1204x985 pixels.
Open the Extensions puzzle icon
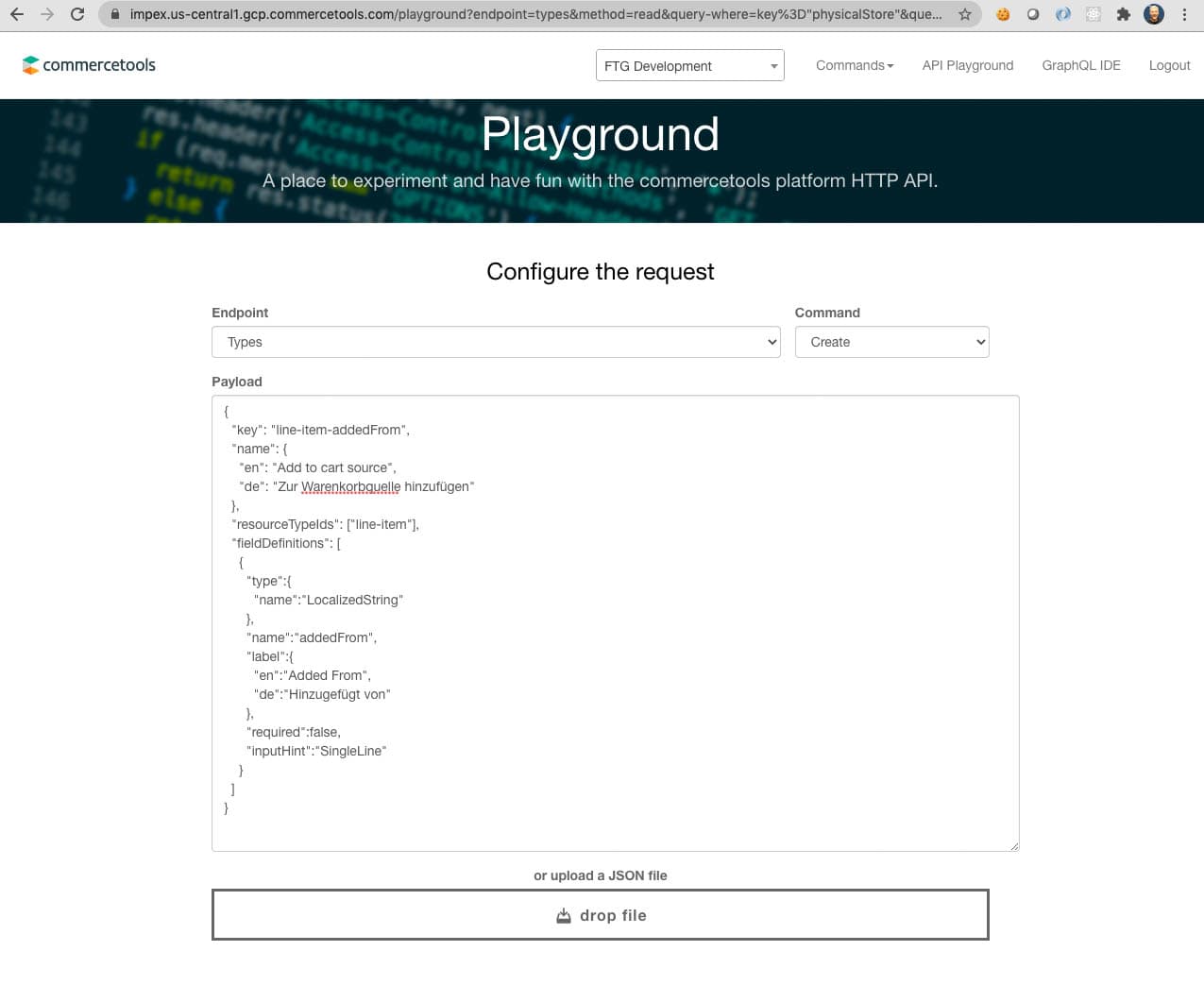(x=1124, y=14)
